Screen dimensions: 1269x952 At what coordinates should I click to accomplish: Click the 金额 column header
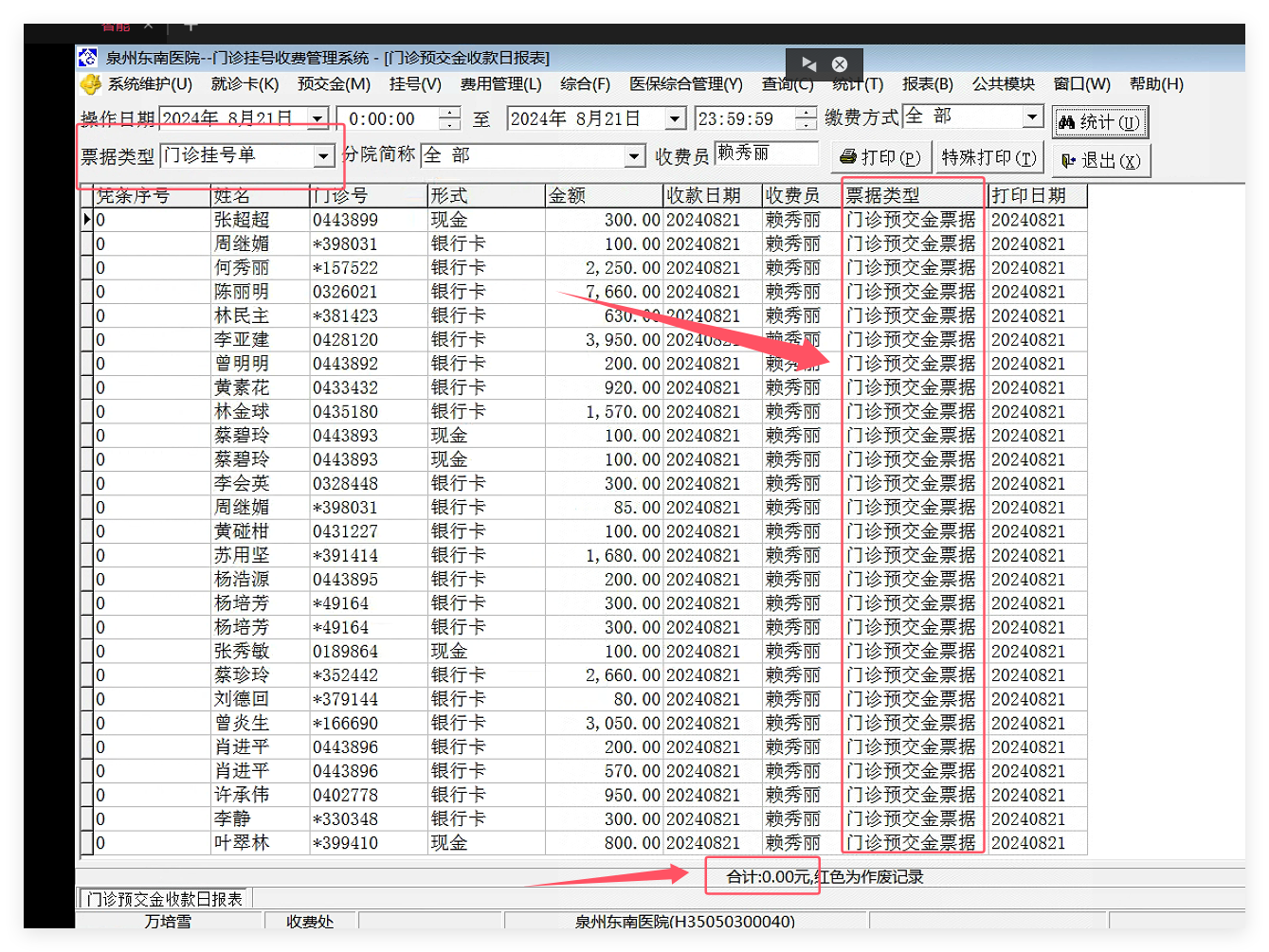coord(604,196)
